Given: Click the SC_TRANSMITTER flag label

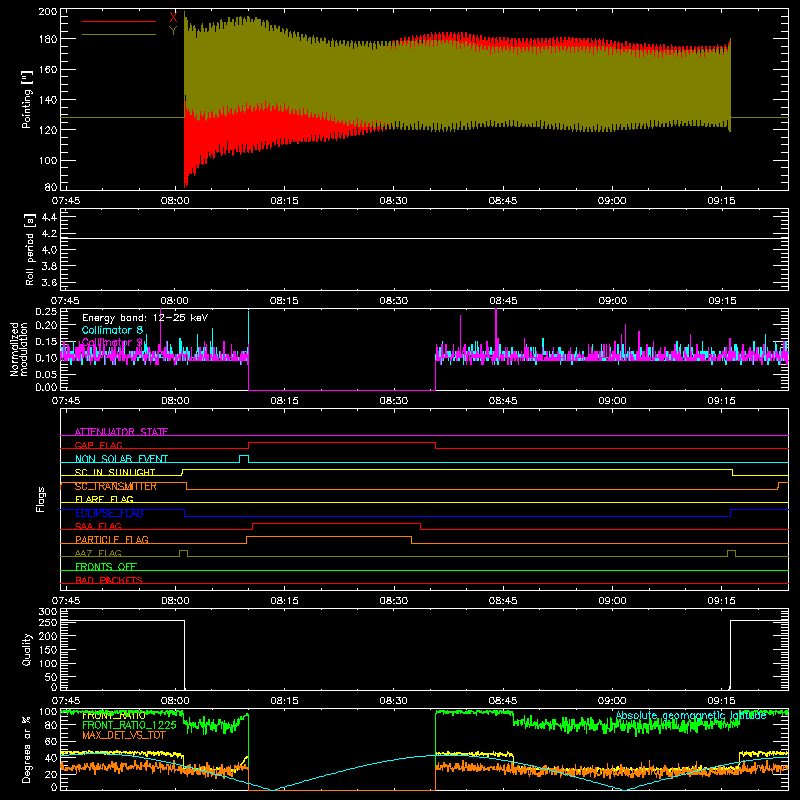Looking at the screenshot, I should click(116, 486).
